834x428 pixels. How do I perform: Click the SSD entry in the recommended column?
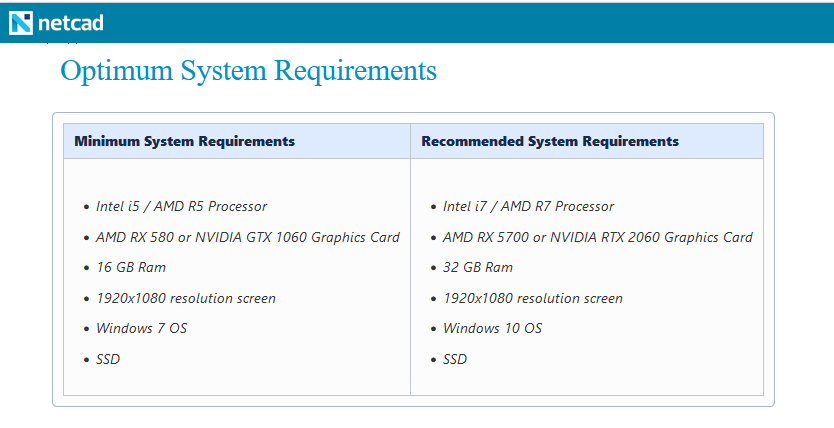(x=455, y=359)
